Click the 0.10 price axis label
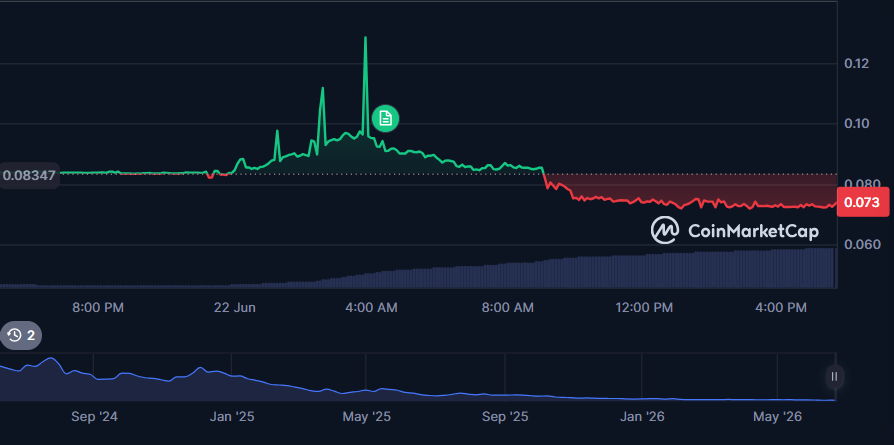Image resolution: width=894 pixels, height=445 pixels. click(x=856, y=124)
